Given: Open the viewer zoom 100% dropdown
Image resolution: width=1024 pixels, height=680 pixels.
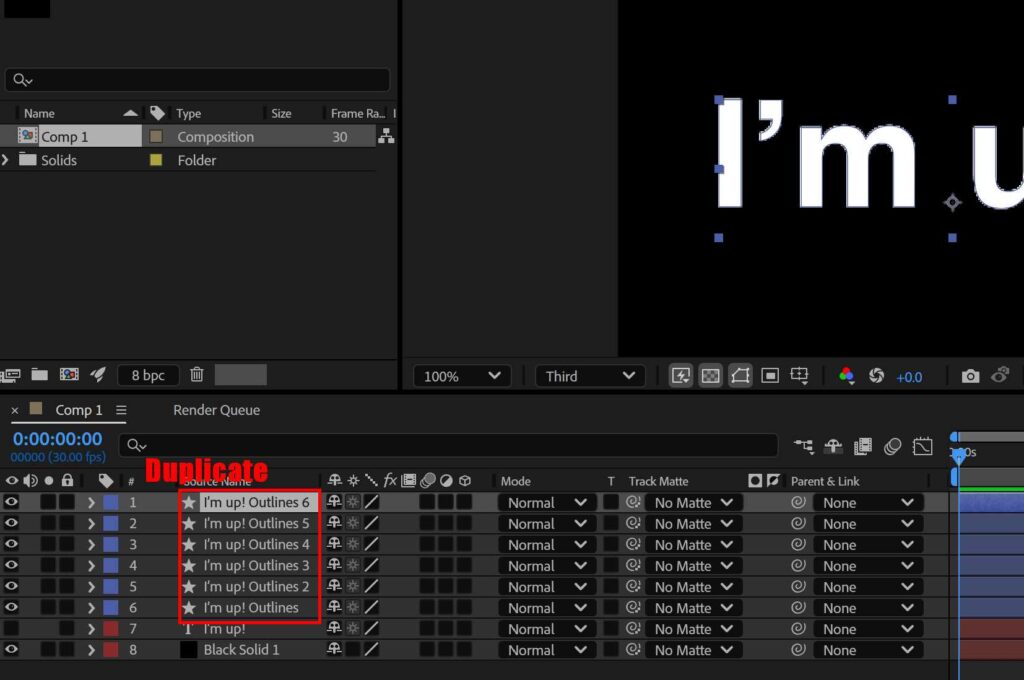Looking at the screenshot, I should pyautogui.click(x=462, y=376).
